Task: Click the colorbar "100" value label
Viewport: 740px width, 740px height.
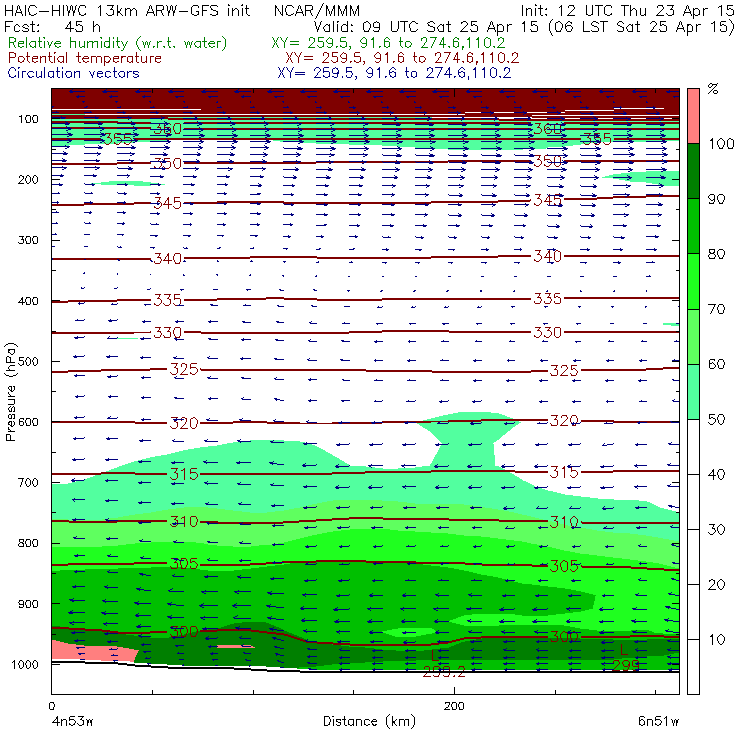Action: click(x=721, y=144)
